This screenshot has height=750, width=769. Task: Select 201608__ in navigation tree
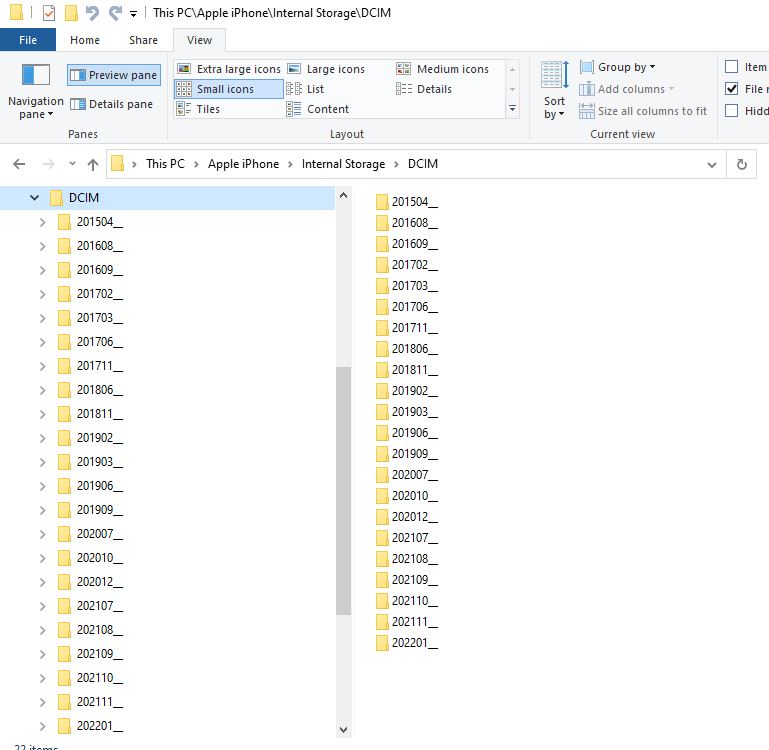click(x=90, y=245)
